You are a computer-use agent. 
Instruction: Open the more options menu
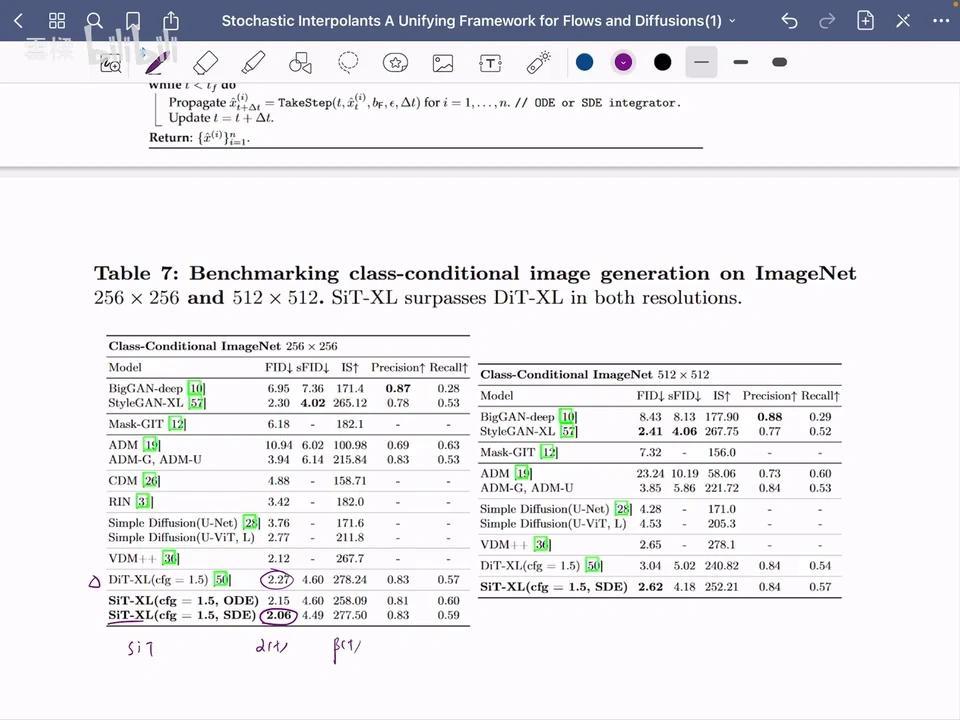[940, 20]
